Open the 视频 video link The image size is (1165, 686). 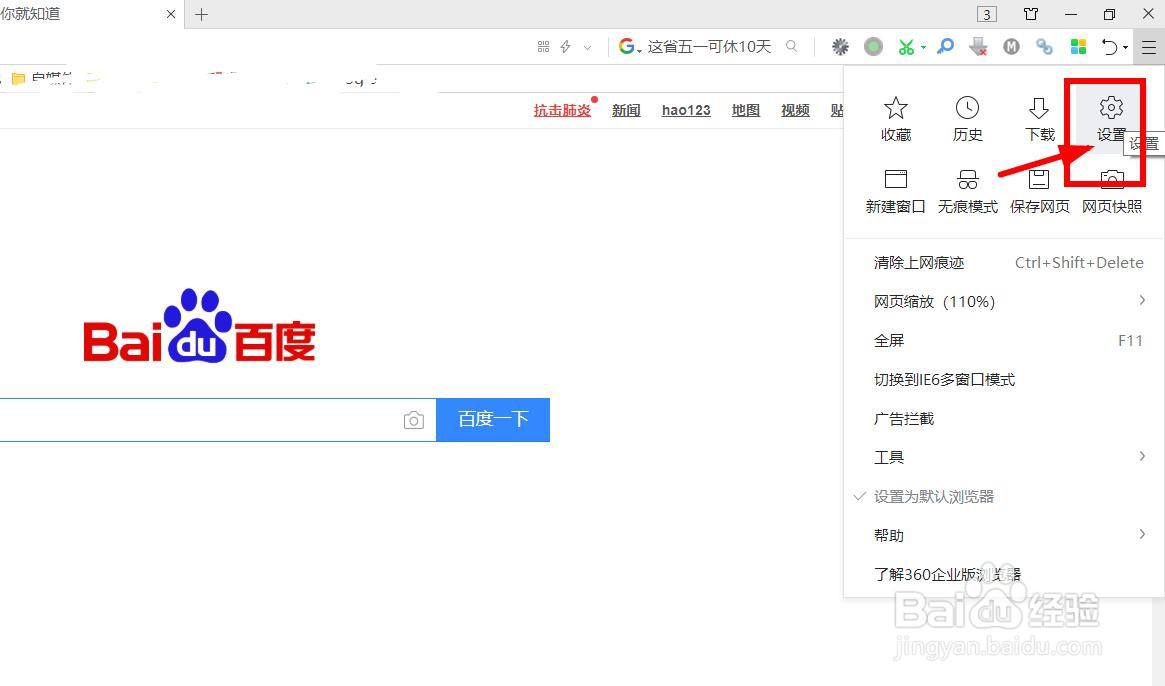point(795,110)
